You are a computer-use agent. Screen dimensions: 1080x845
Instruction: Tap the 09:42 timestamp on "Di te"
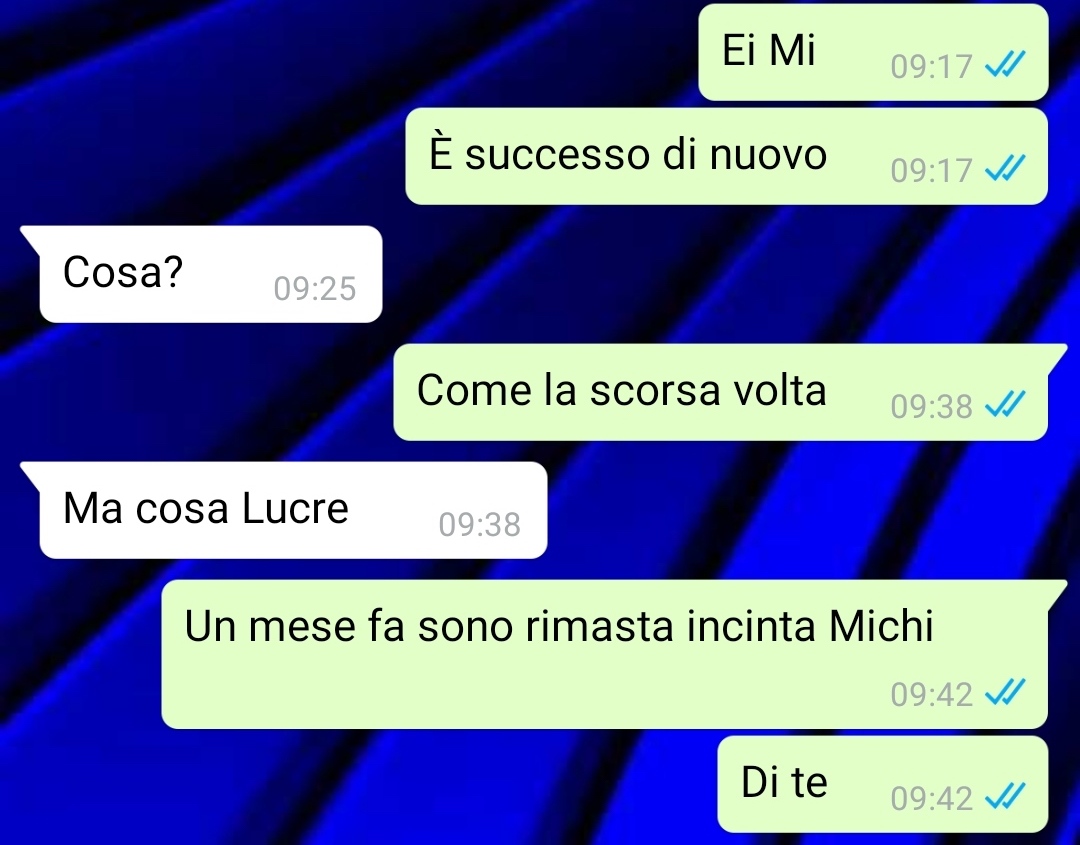coord(931,799)
